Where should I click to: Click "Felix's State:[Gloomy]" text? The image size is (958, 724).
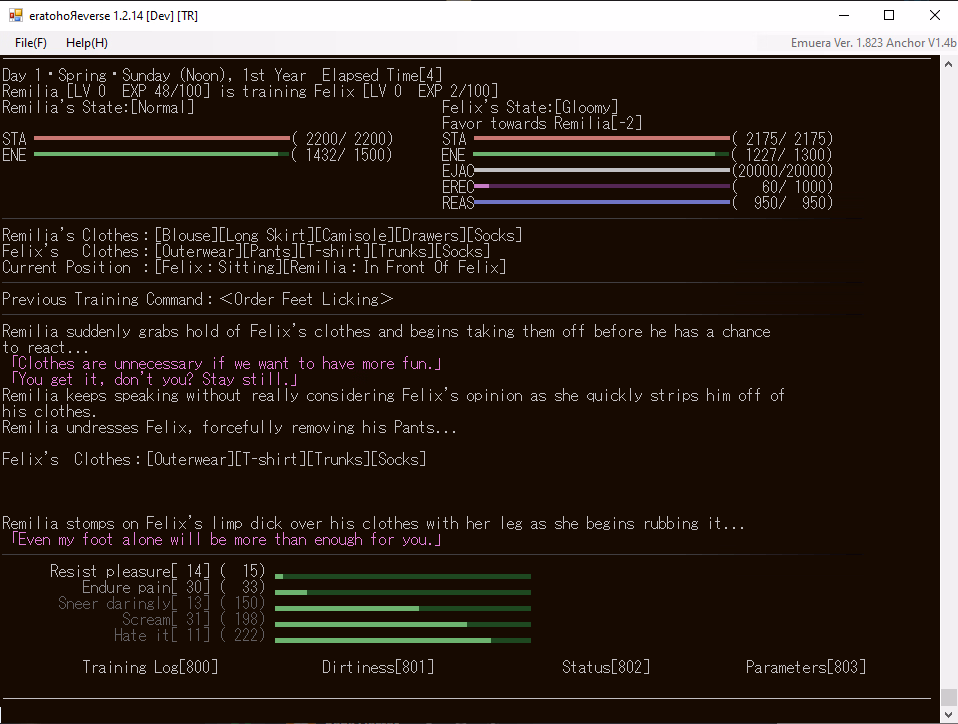[530, 108]
